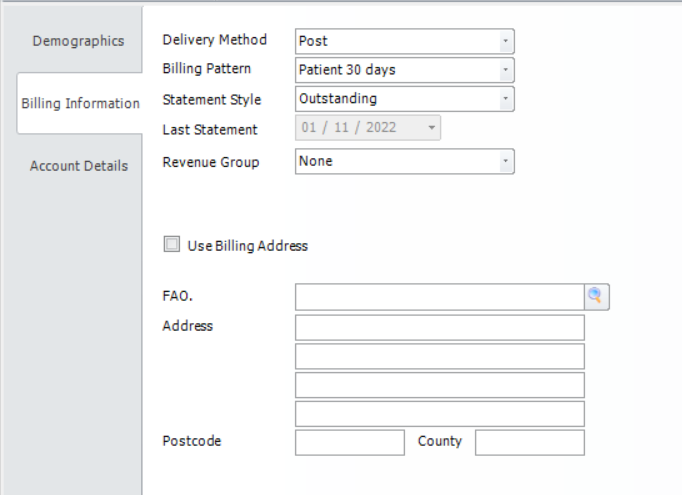
Task: Click the fourth Address line field
Action: (439, 414)
